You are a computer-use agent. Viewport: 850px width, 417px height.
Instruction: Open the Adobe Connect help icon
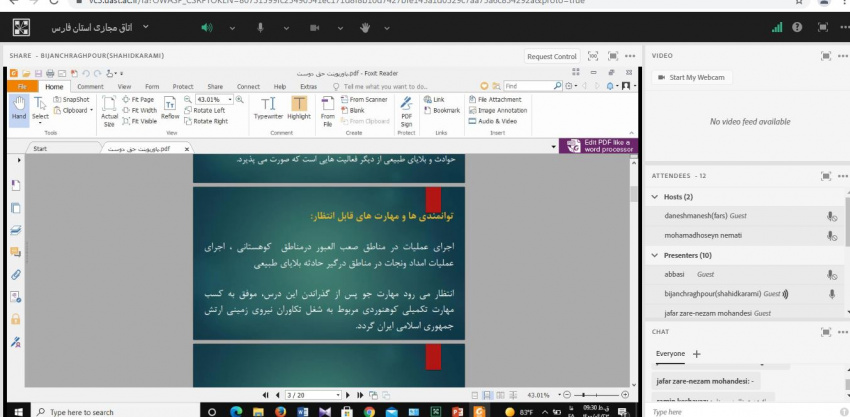[797, 27]
